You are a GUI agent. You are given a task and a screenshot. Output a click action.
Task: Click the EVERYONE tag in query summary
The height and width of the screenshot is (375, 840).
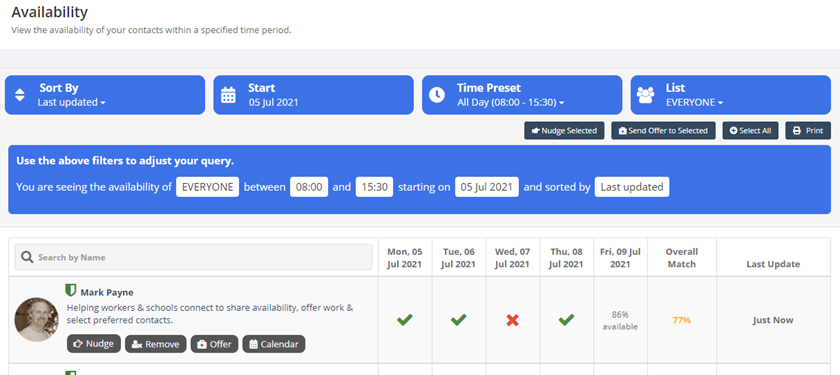207,187
